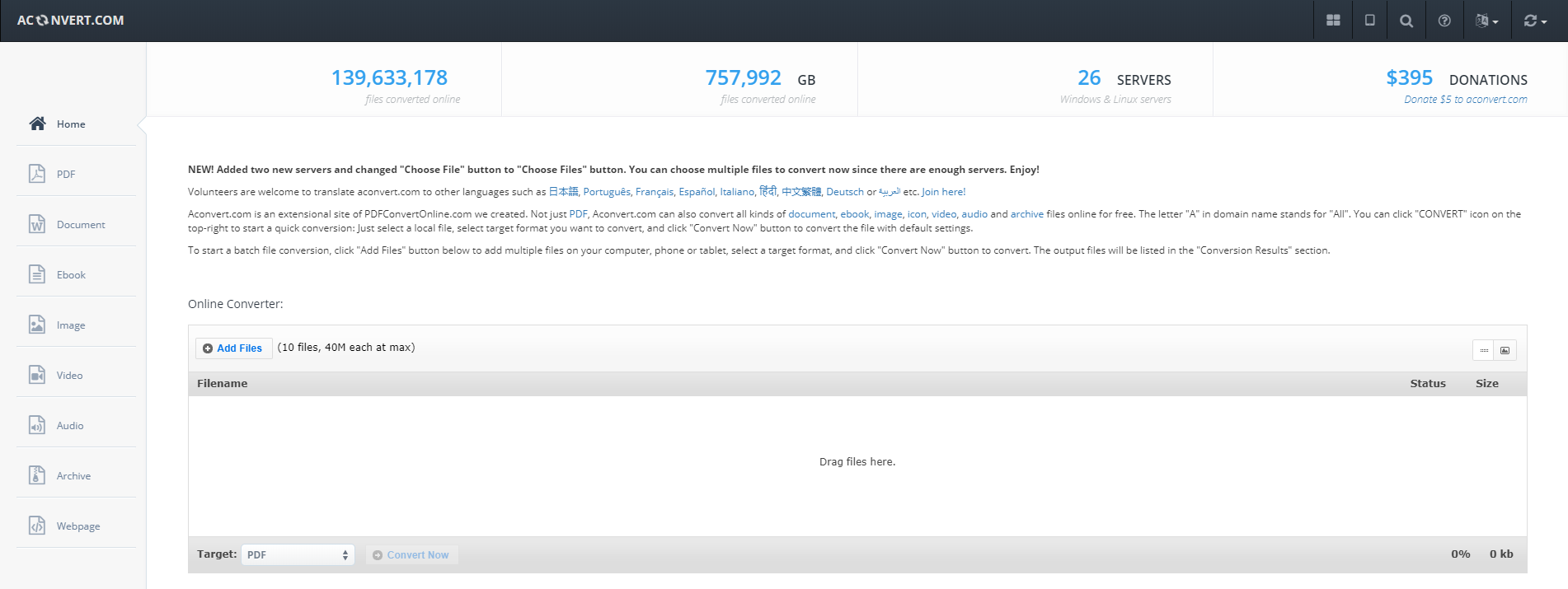Screen dimensions: 1568x589
Task: Click the Add Files button
Action: 233,348
